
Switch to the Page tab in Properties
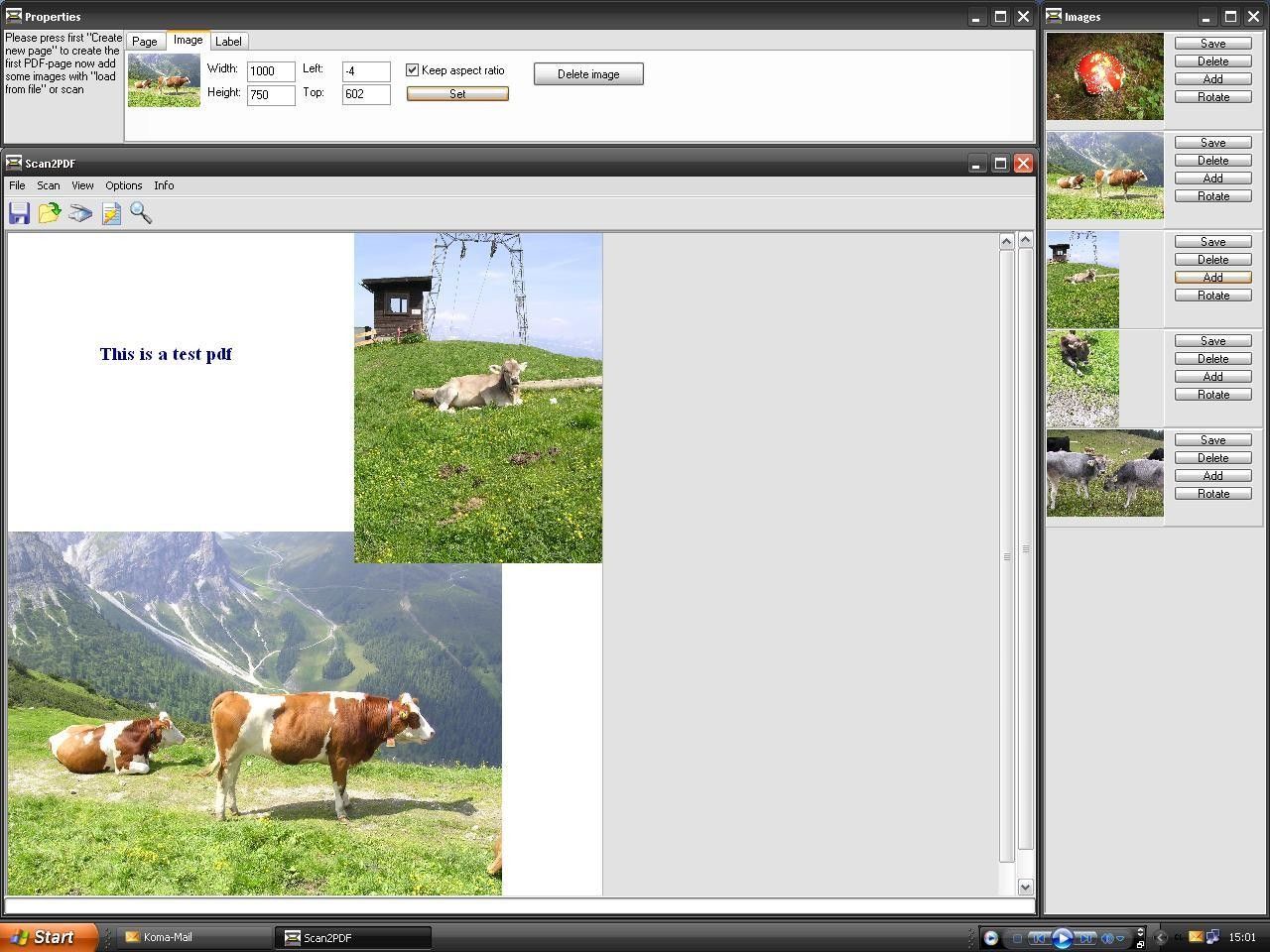tap(145, 41)
